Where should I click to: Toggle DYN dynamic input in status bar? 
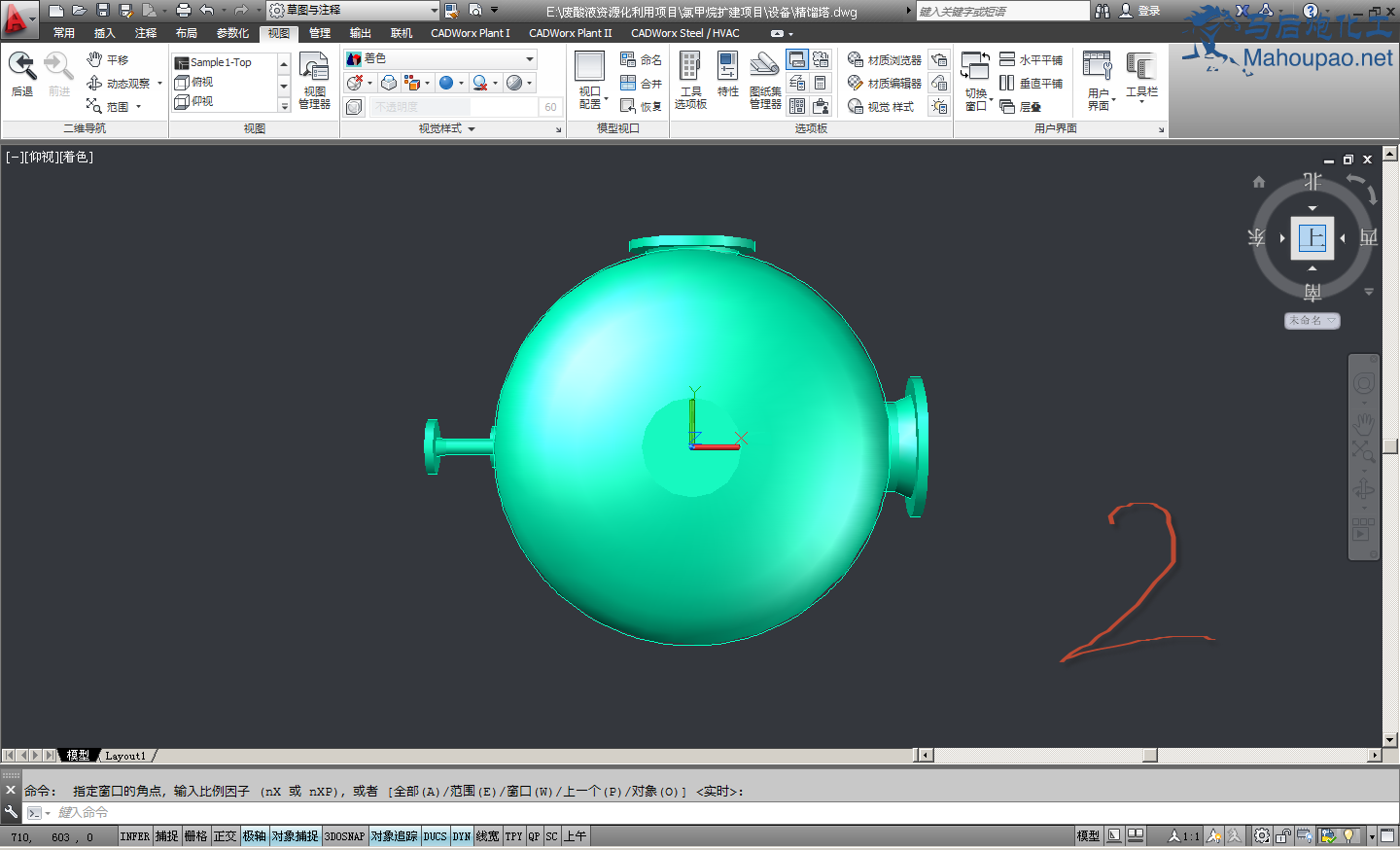(x=462, y=836)
